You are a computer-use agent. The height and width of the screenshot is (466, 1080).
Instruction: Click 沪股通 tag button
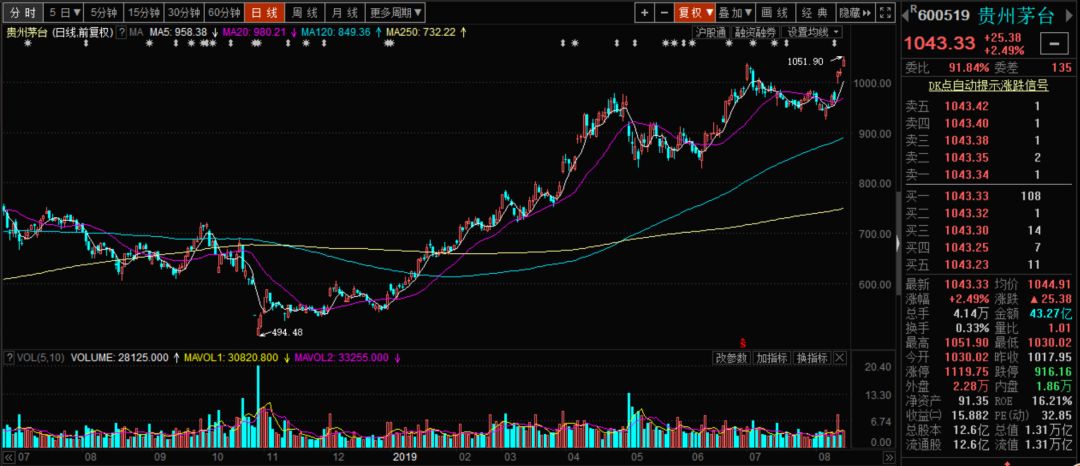click(710, 32)
